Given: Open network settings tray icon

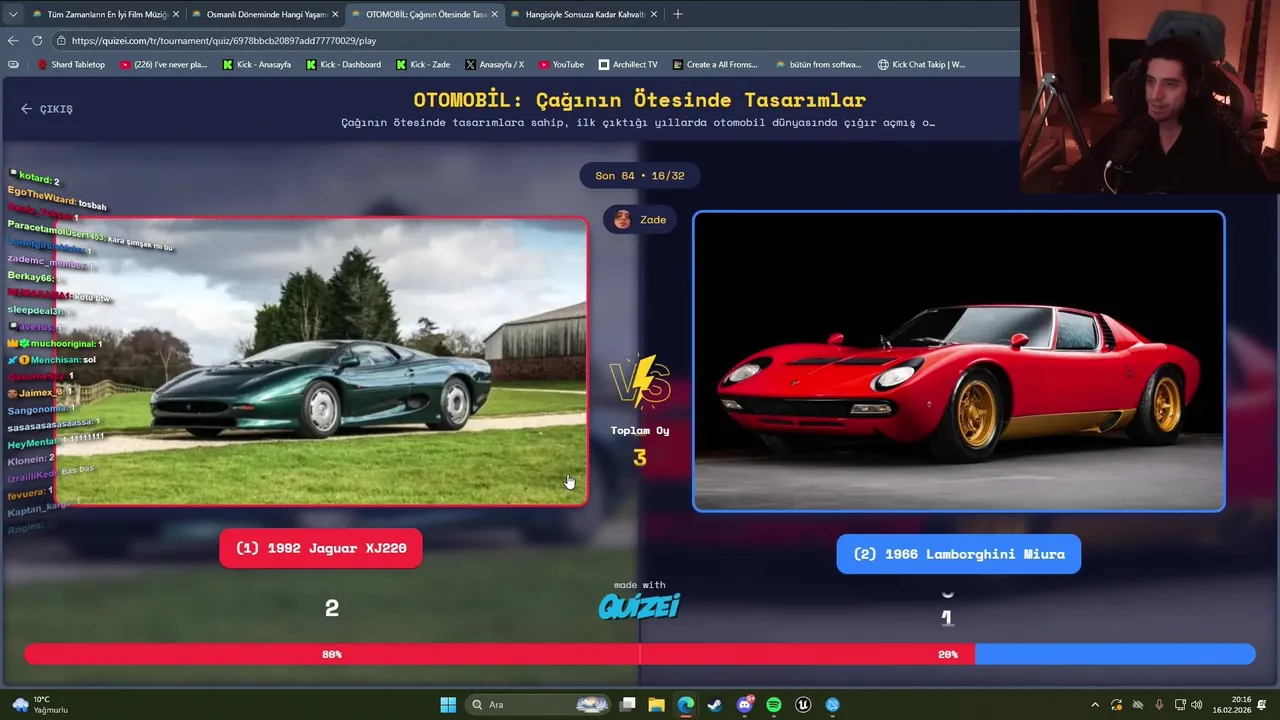Looking at the screenshot, I should pos(1180,705).
